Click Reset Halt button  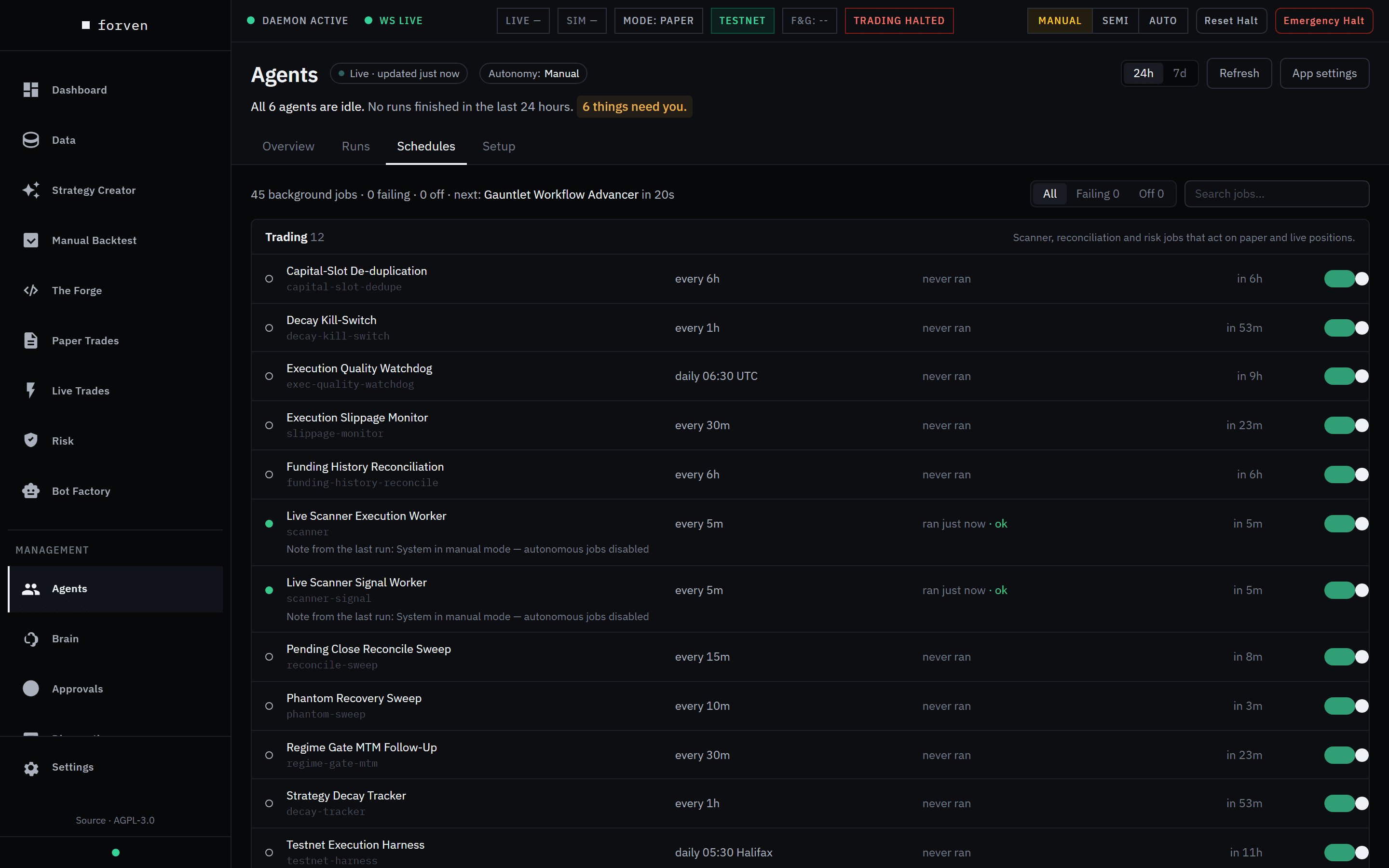[1231, 21]
